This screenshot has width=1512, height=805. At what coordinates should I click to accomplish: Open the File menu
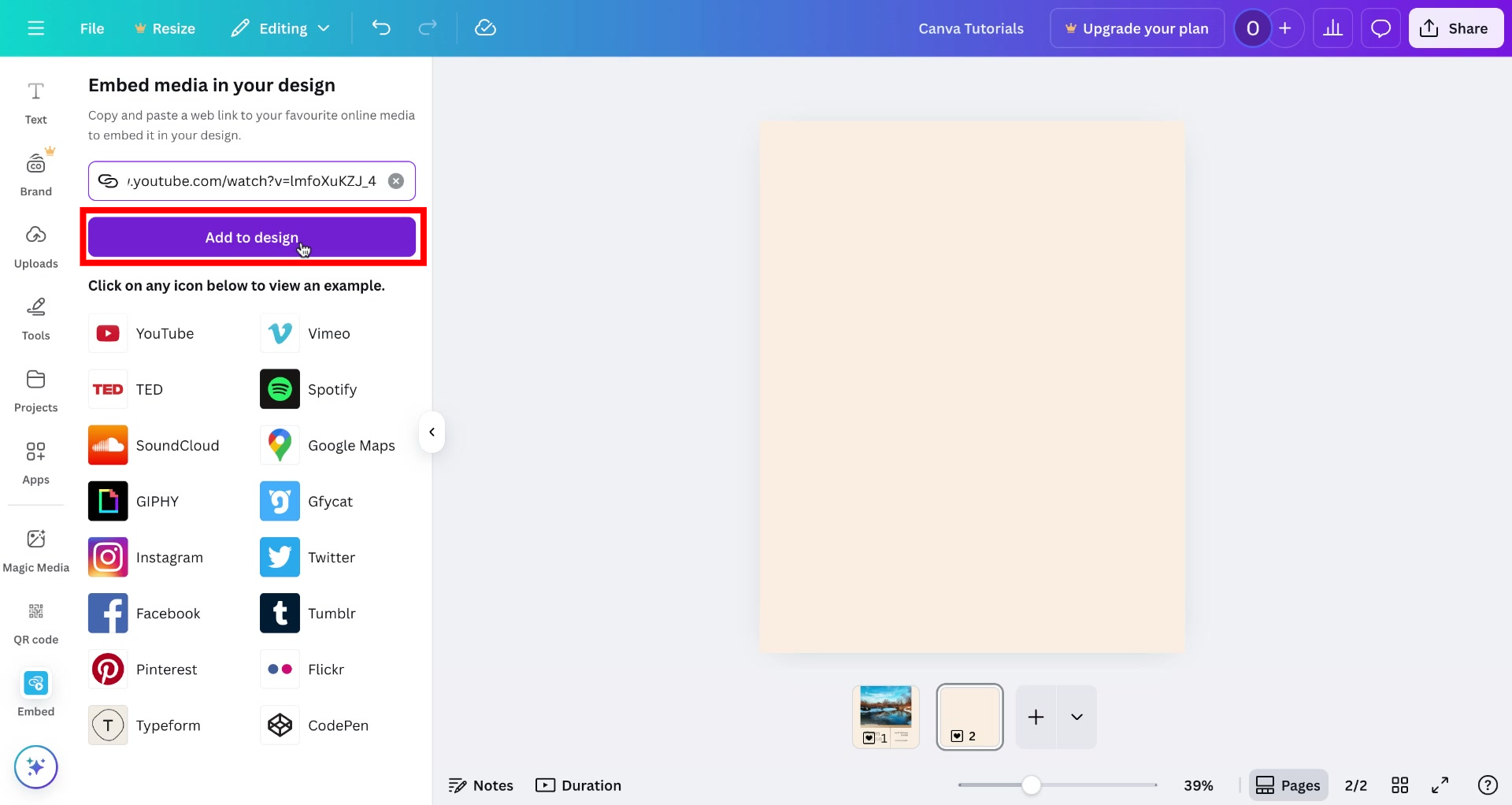click(x=91, y=28)
